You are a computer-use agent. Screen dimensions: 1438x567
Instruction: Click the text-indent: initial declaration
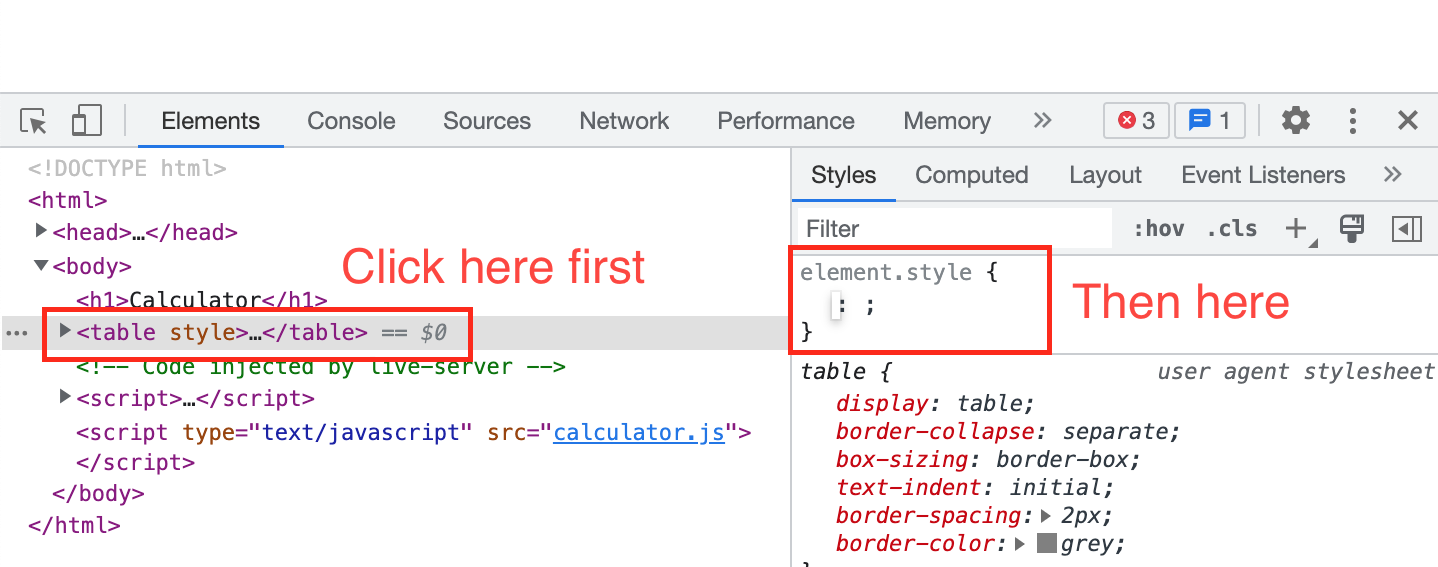[975, 488]
